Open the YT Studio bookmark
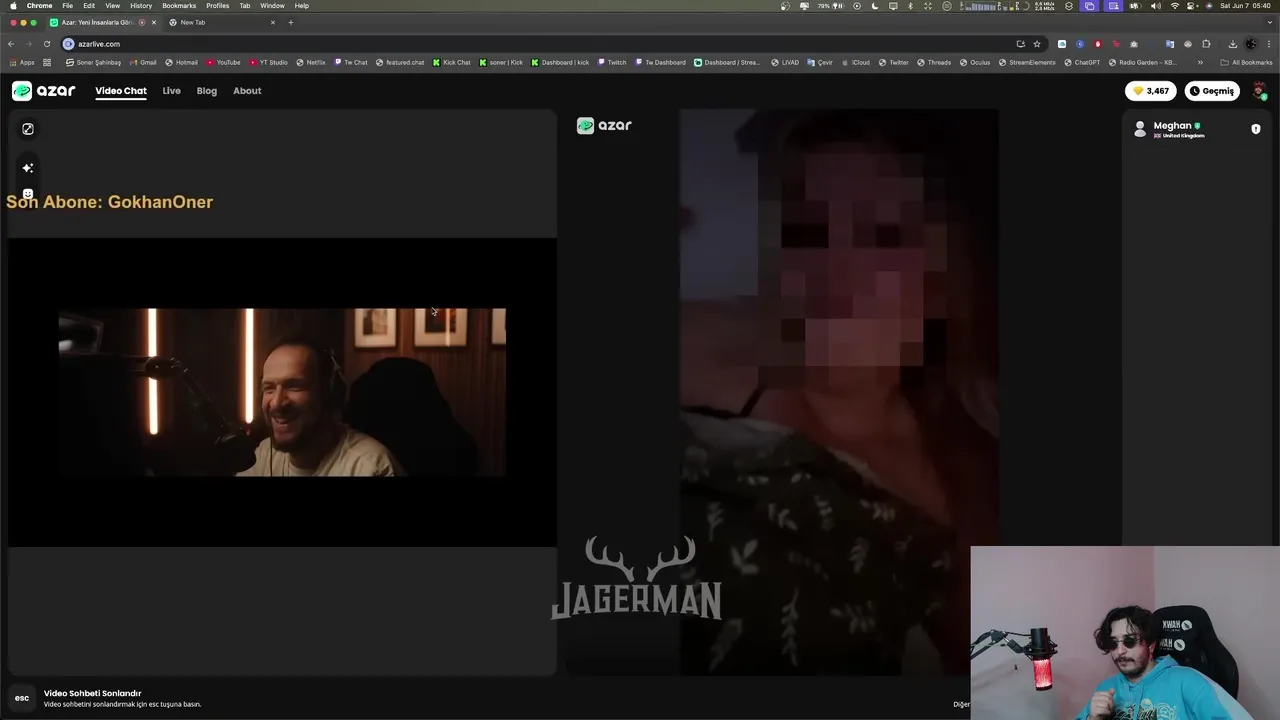 [x=268, y=62]
